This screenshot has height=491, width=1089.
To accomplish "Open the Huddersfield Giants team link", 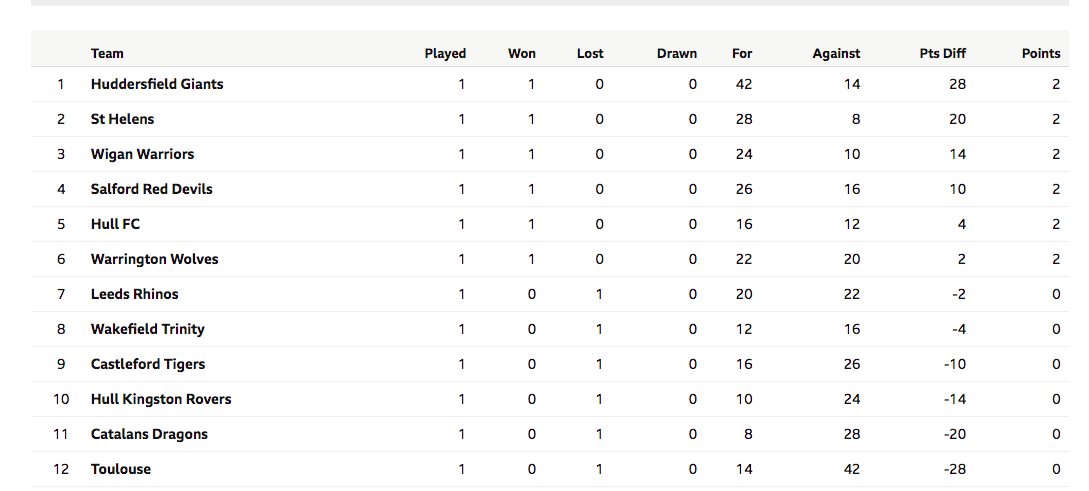I will pyautogui.click(x=157, y=84).
